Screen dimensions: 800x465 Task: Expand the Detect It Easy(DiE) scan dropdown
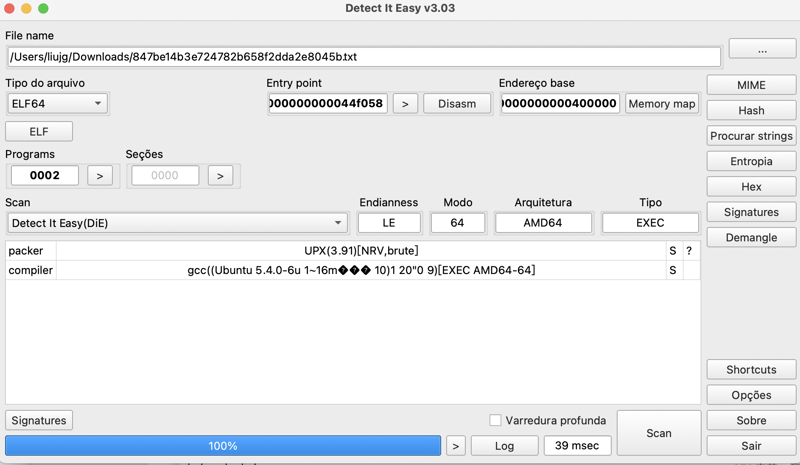[x=178, y=223]
